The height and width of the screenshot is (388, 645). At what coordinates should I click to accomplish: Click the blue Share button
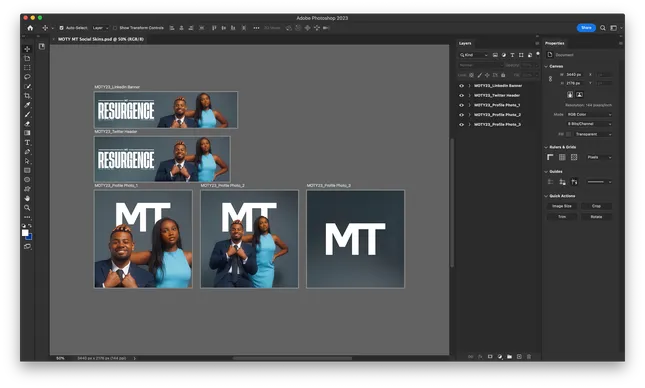pos(586,28)
